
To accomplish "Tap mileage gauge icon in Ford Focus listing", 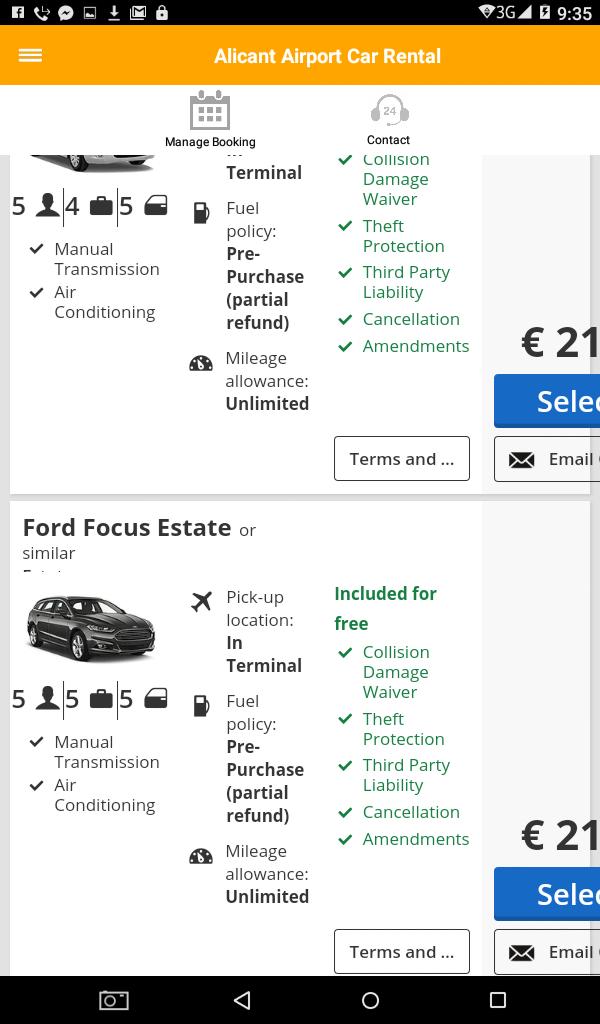I will coord(201,856).
